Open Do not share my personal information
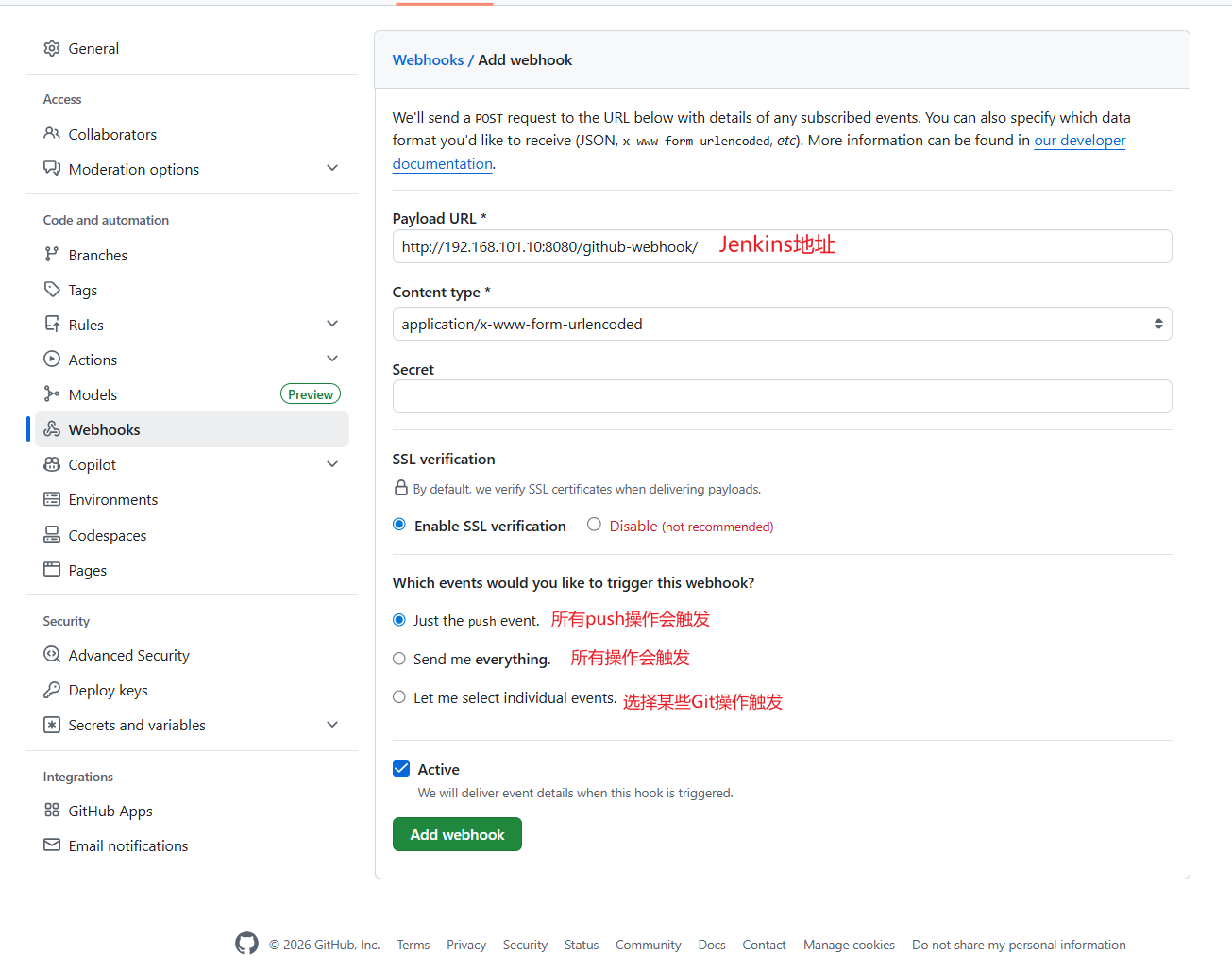1232x971 pixels. [1019, 945]
